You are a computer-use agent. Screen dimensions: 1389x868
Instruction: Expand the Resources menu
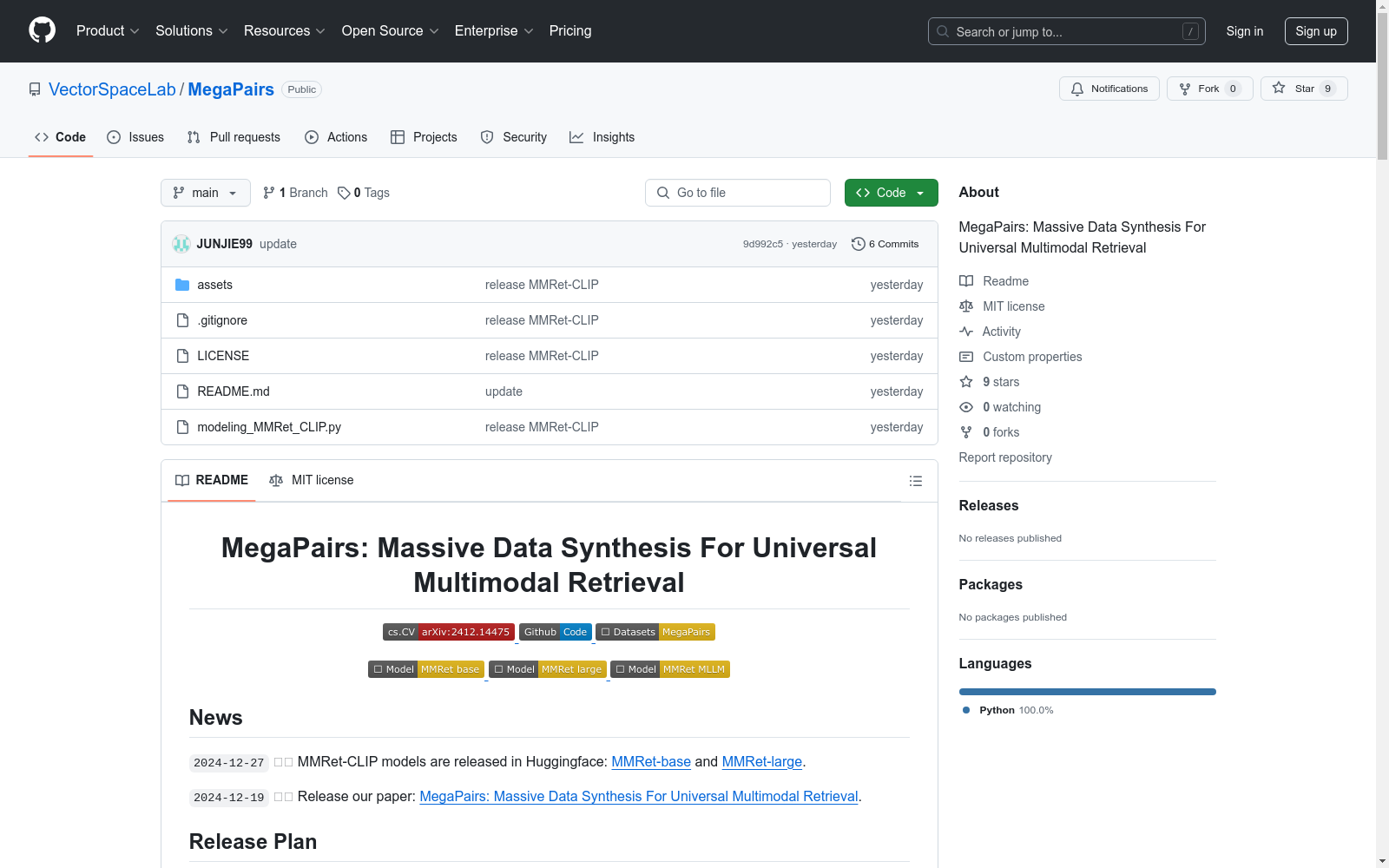pyautogui.click(x=285, y=31)
